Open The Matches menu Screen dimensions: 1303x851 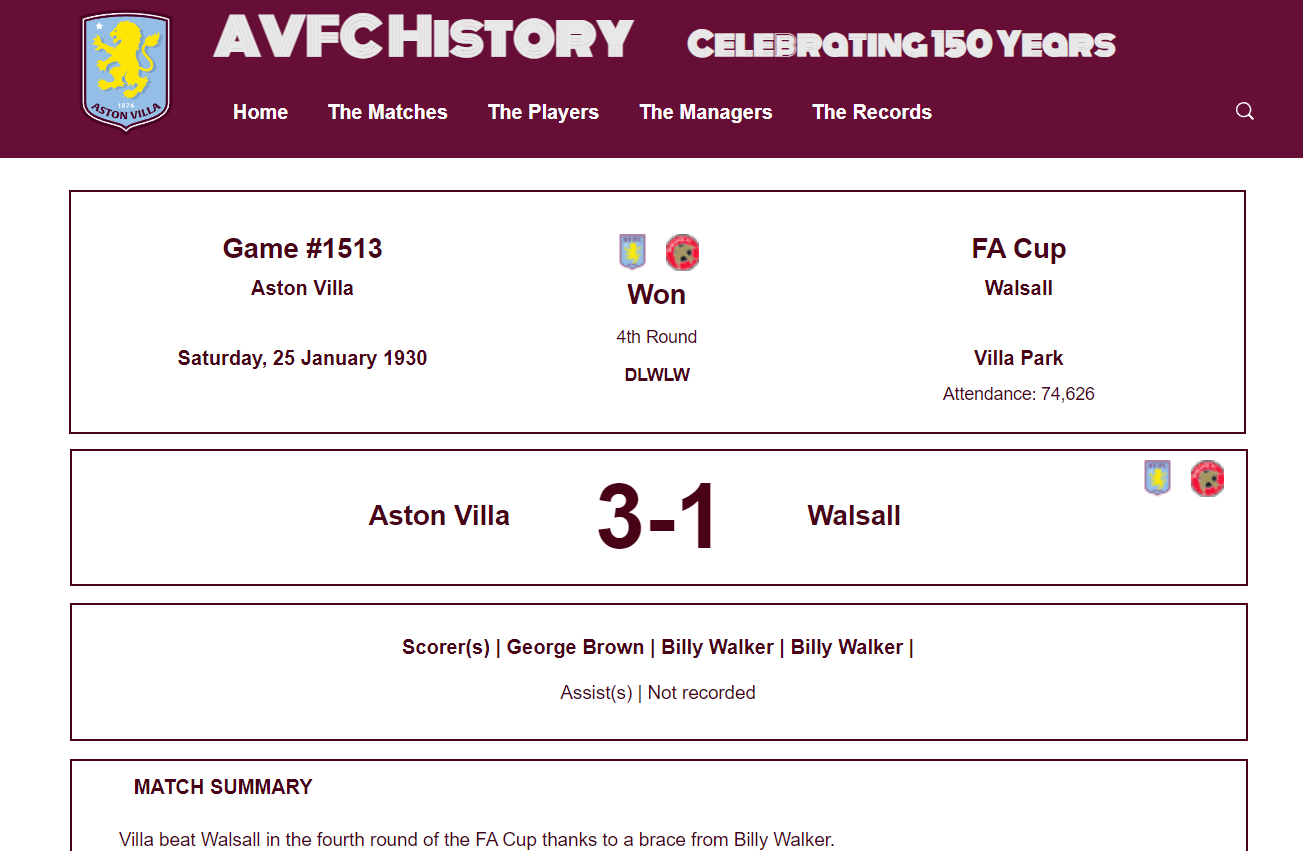coord(388,112)
